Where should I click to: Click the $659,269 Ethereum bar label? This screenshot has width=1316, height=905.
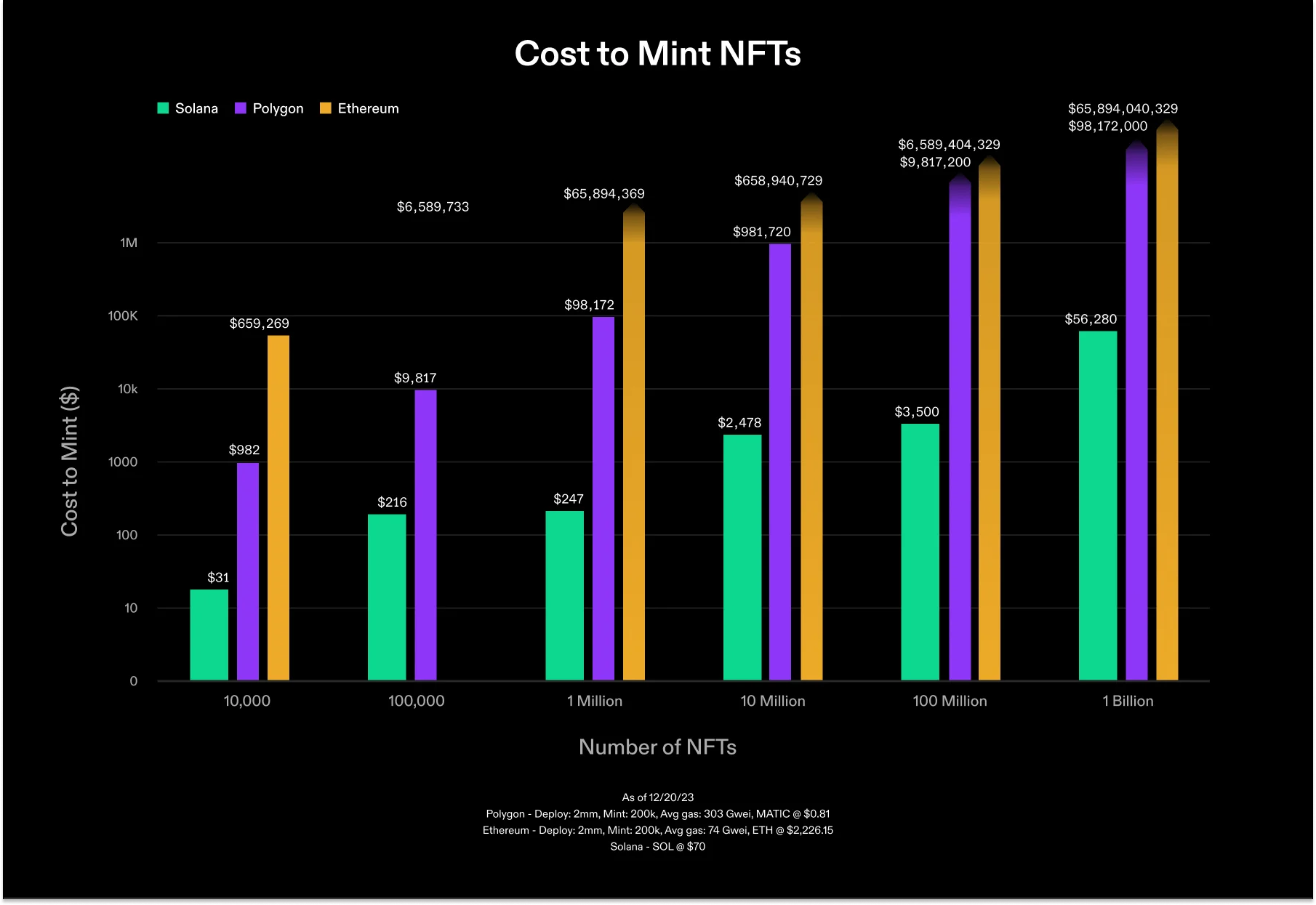[x=260, y=323]
